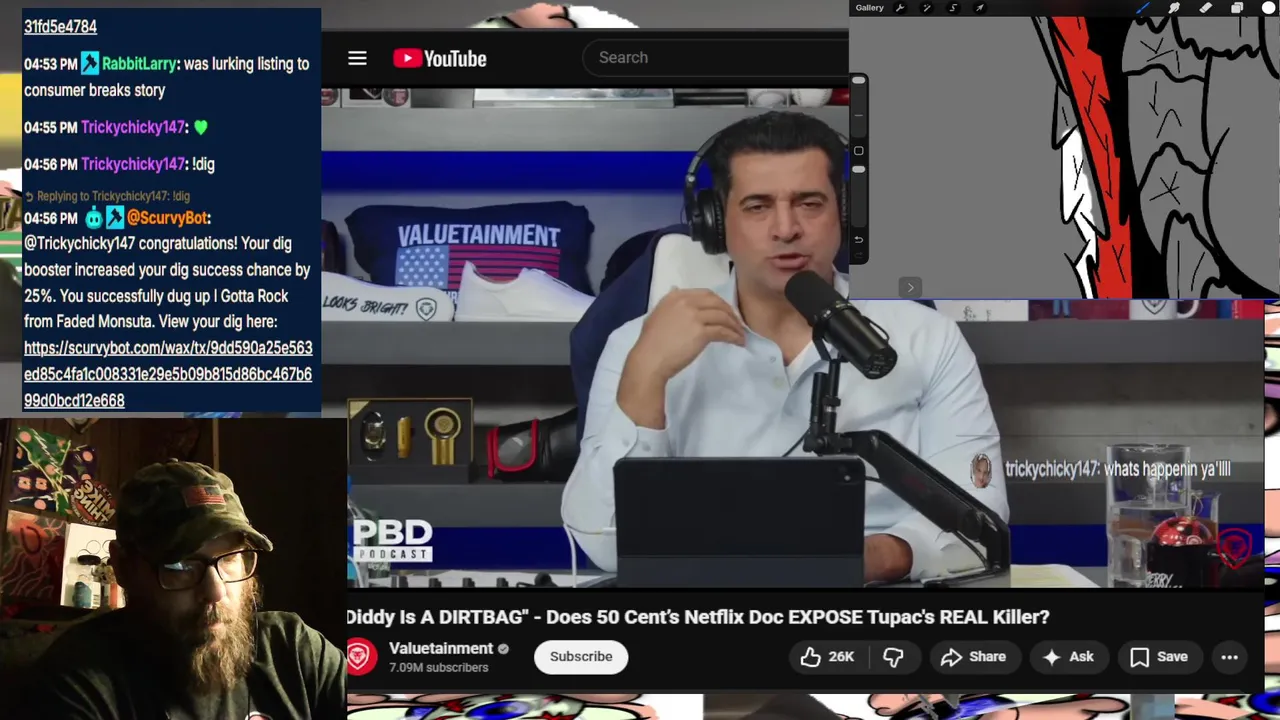
Task: Open the link ending 31fd5e4784 in chat
Action: pyautogui.click(x=60, y=27)
